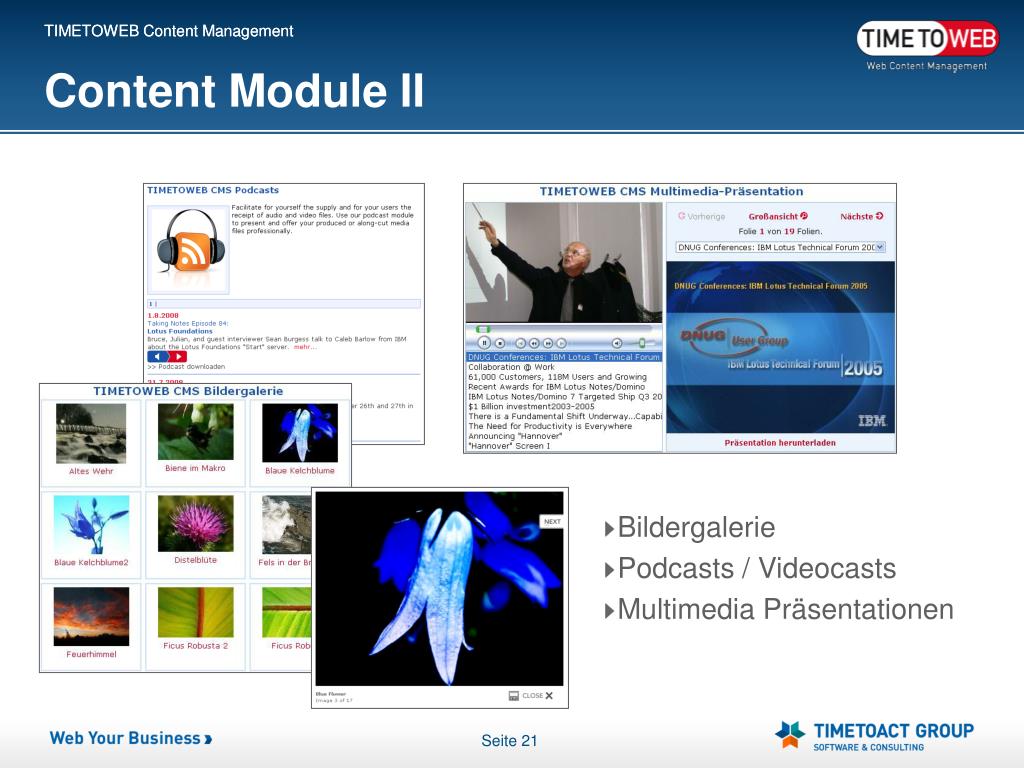Click the red 'mehr...' link

(305, 347)
